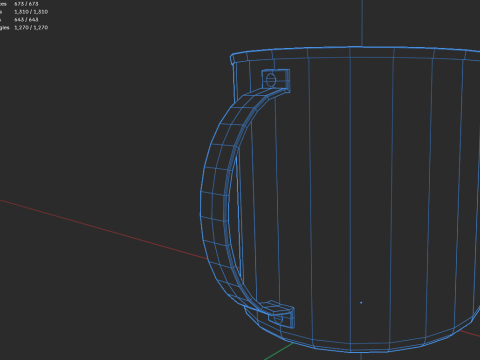Click the small origin dot on mug body

point(361,303)
